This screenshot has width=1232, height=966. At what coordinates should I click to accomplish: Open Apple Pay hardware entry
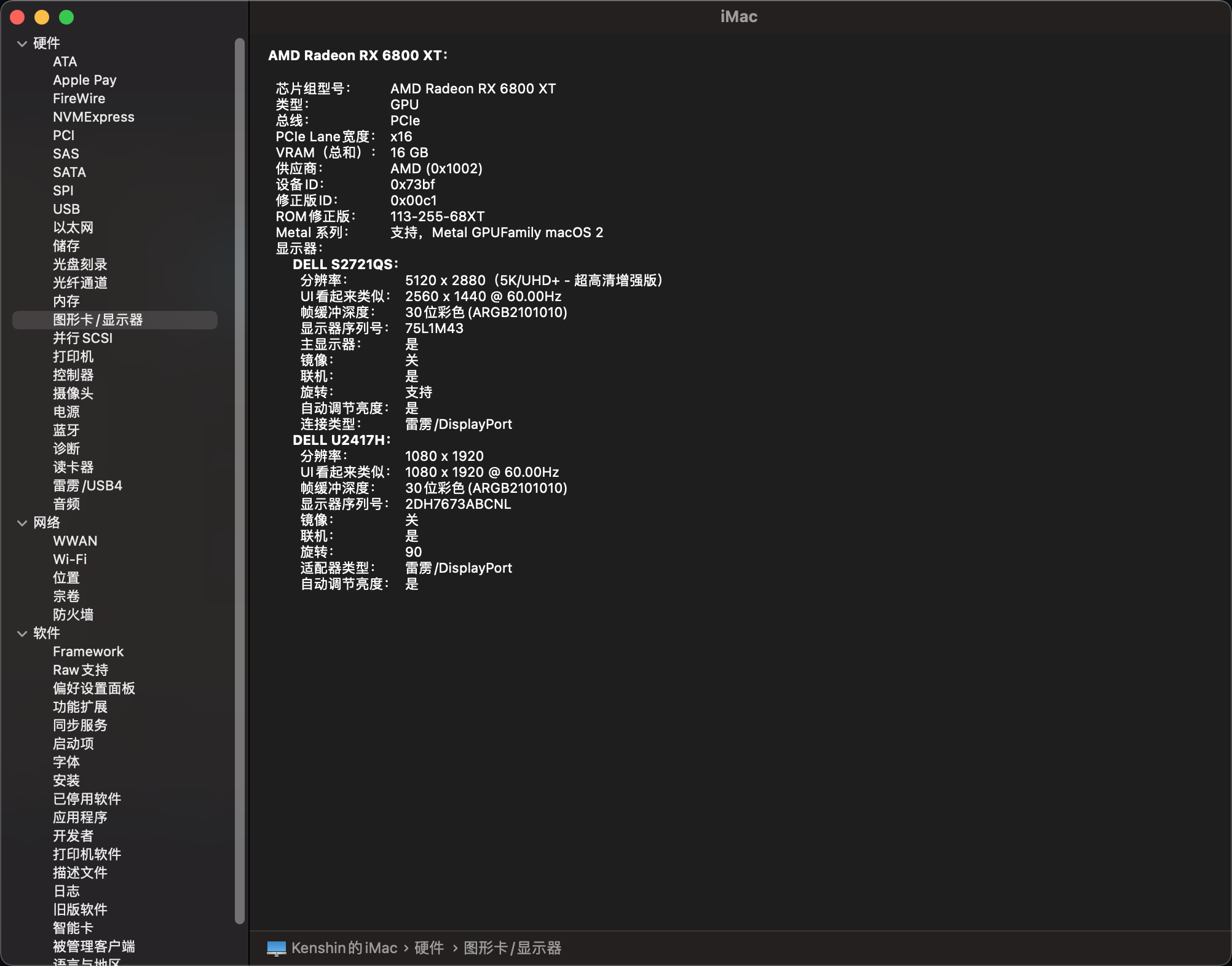point(84,80)
